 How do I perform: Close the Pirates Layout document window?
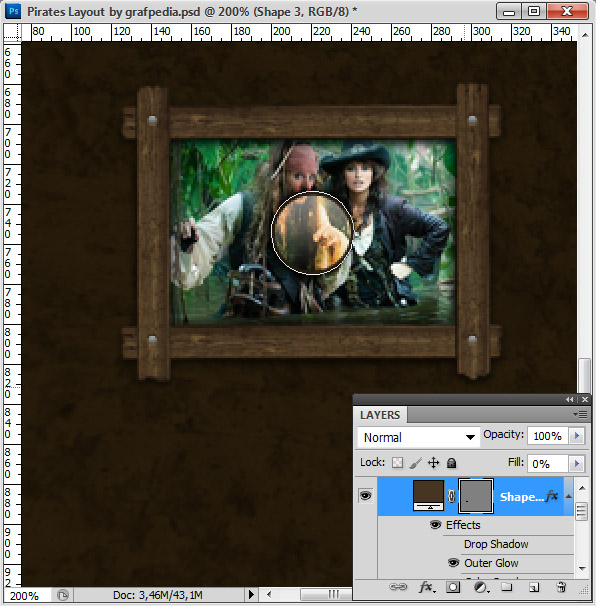(x=567, y=12)
